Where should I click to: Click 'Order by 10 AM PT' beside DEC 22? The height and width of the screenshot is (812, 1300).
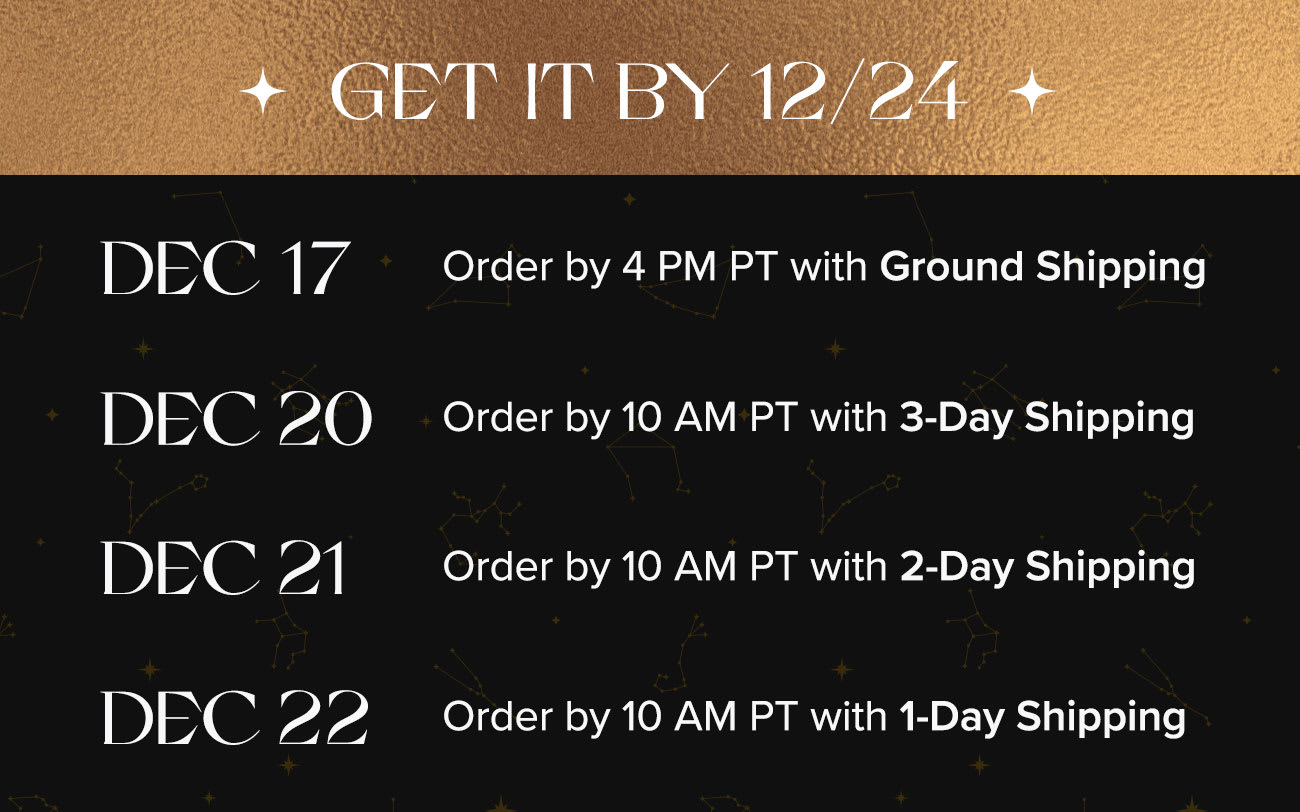(x=620, y=718)
